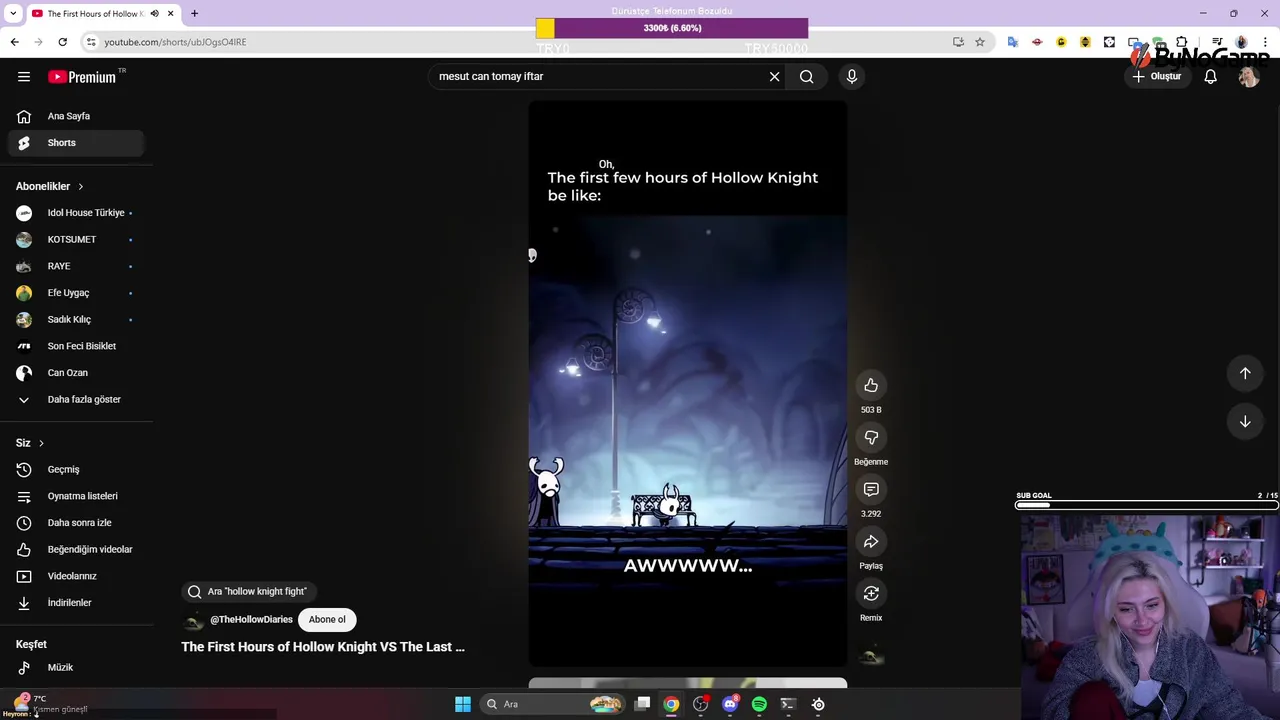Click the Oluştur create button
1280x720 pixels.
(1157, 77)
